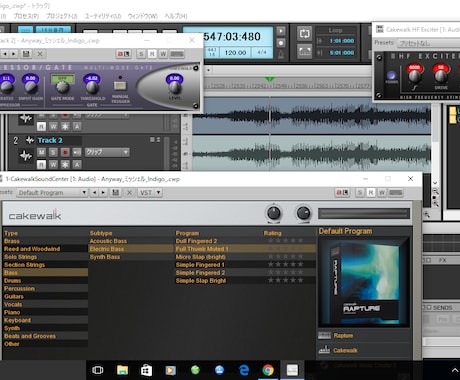The height and width of the screenshot is (380, 460).
Task: Open Google Chrome from the taskbar
Action: coord(268,370)
